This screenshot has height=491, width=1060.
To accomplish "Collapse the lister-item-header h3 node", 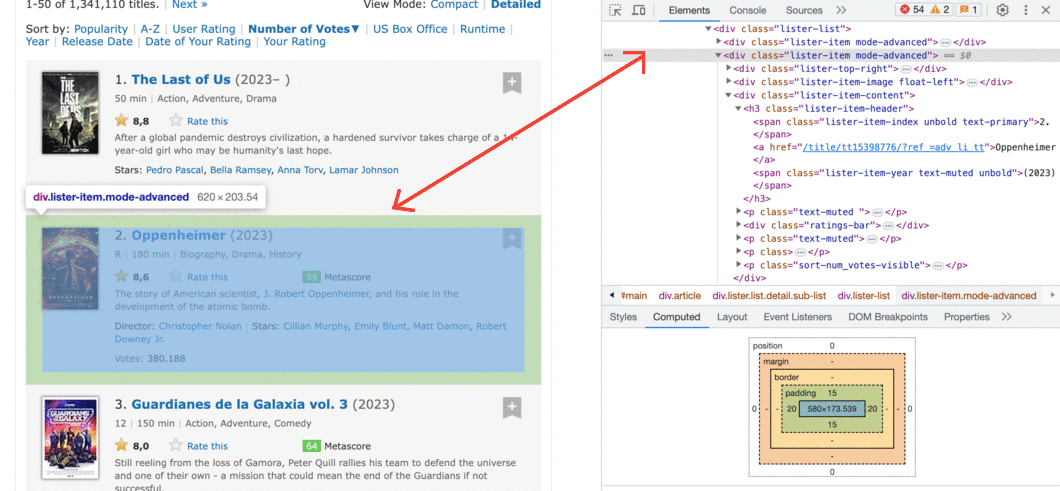I will pos(739,108).
